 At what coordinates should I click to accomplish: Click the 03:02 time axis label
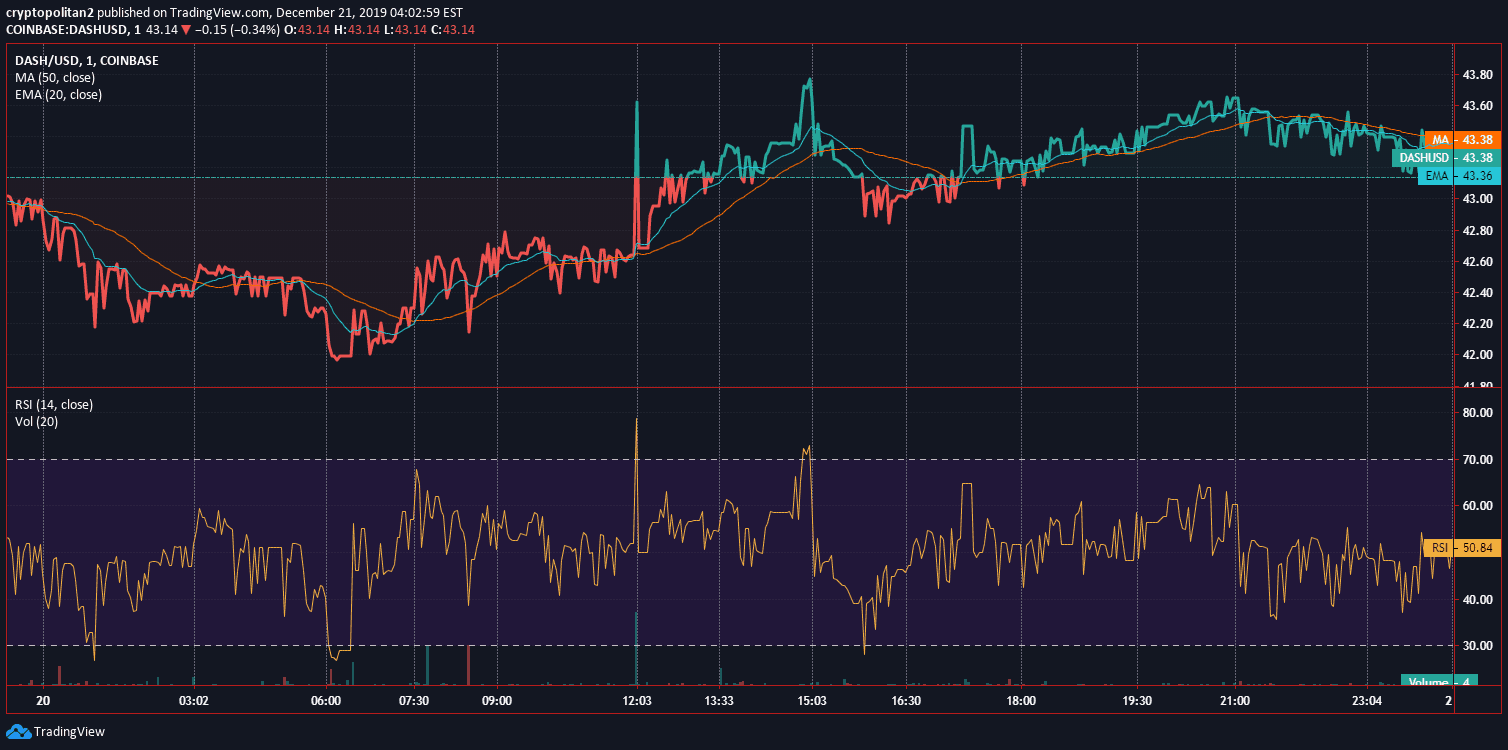point(193,701)
